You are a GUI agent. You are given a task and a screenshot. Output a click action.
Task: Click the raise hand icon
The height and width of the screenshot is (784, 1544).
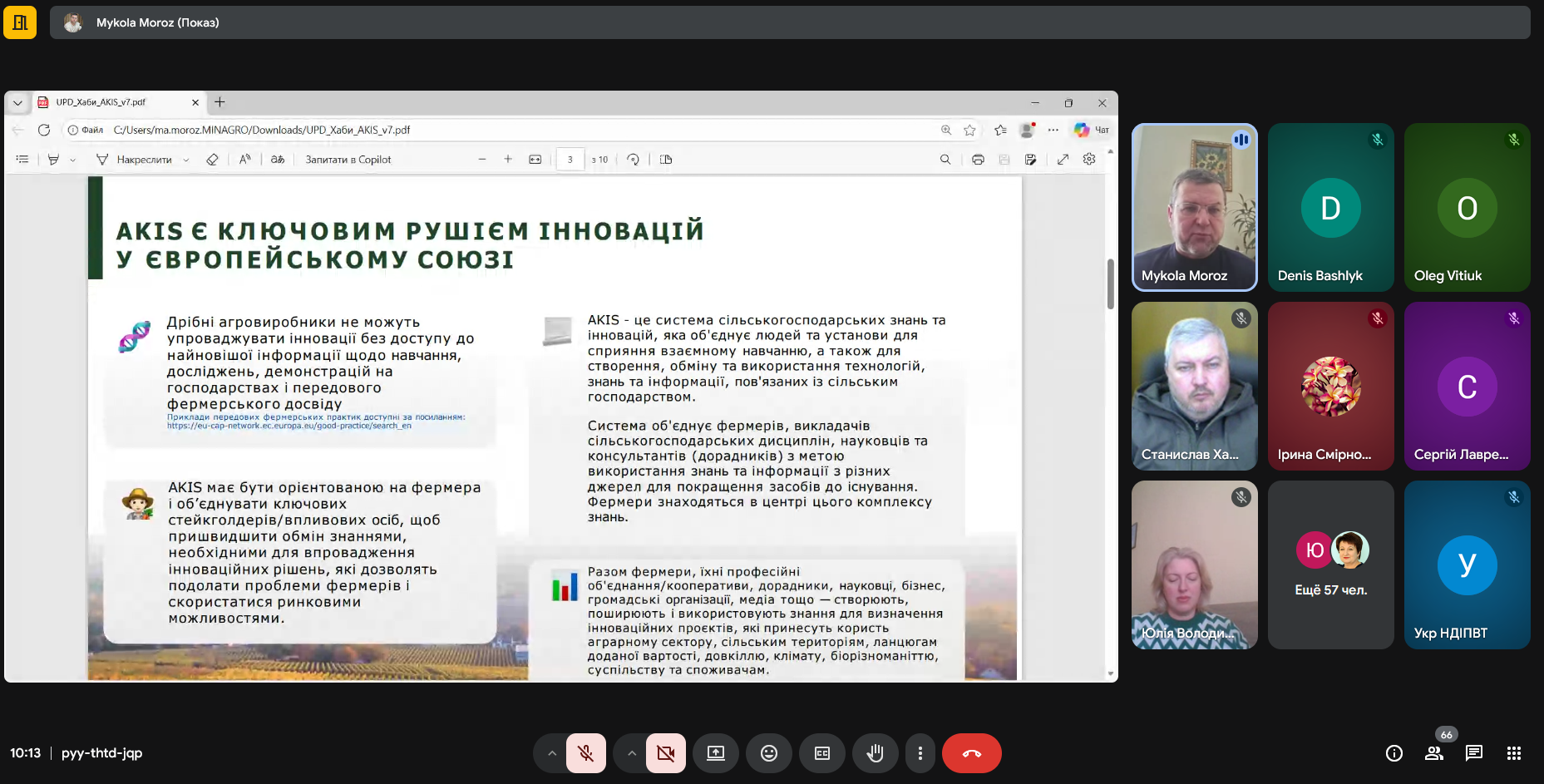875,753
